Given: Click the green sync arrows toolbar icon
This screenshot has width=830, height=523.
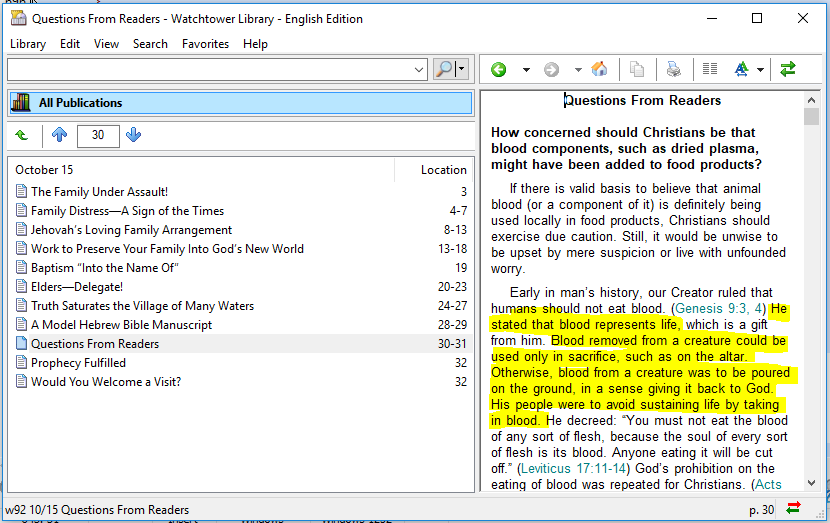Looking at the screenshot, I should click(x=788, y=69).
